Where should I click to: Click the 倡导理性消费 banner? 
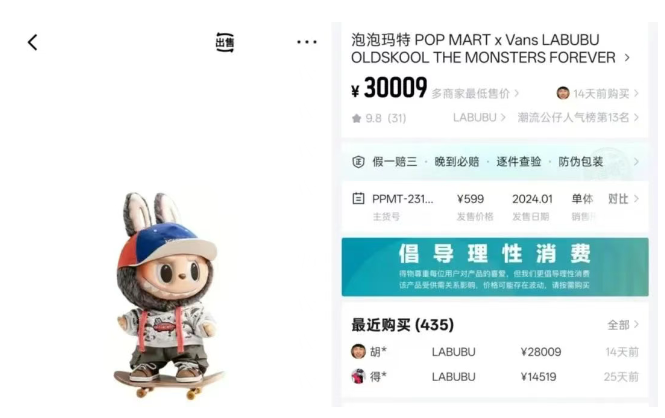pos(495,267)
